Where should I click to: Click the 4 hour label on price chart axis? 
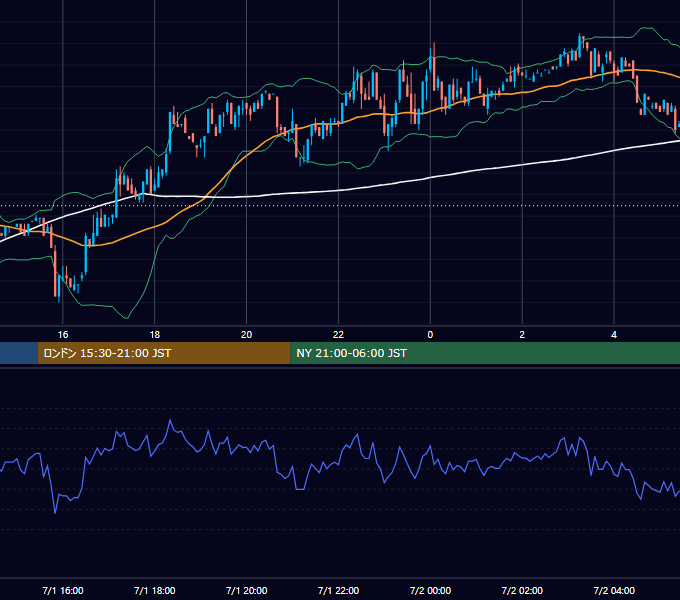click(614, 334)
